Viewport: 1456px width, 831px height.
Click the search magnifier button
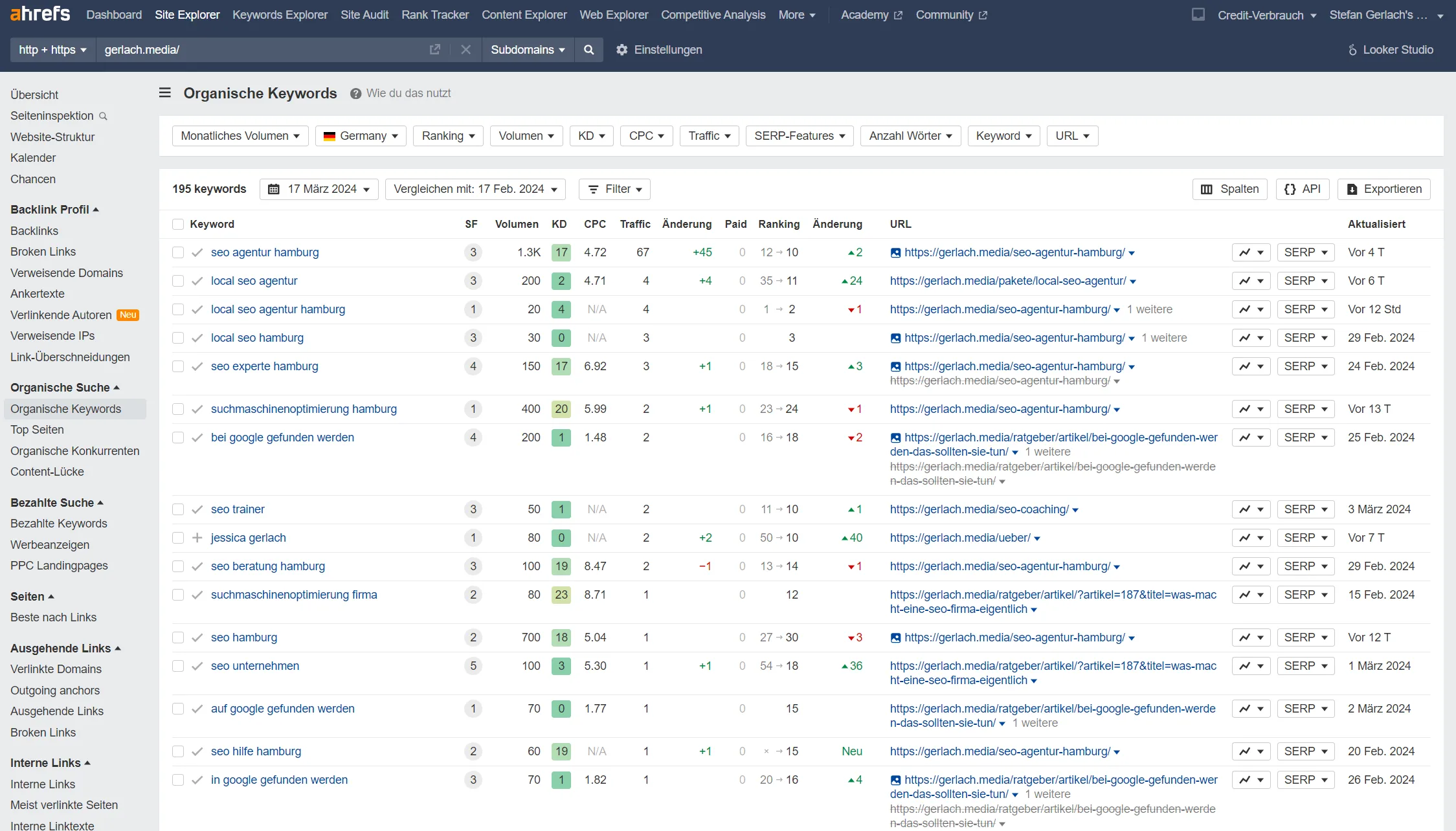click(x=588, y=50)
